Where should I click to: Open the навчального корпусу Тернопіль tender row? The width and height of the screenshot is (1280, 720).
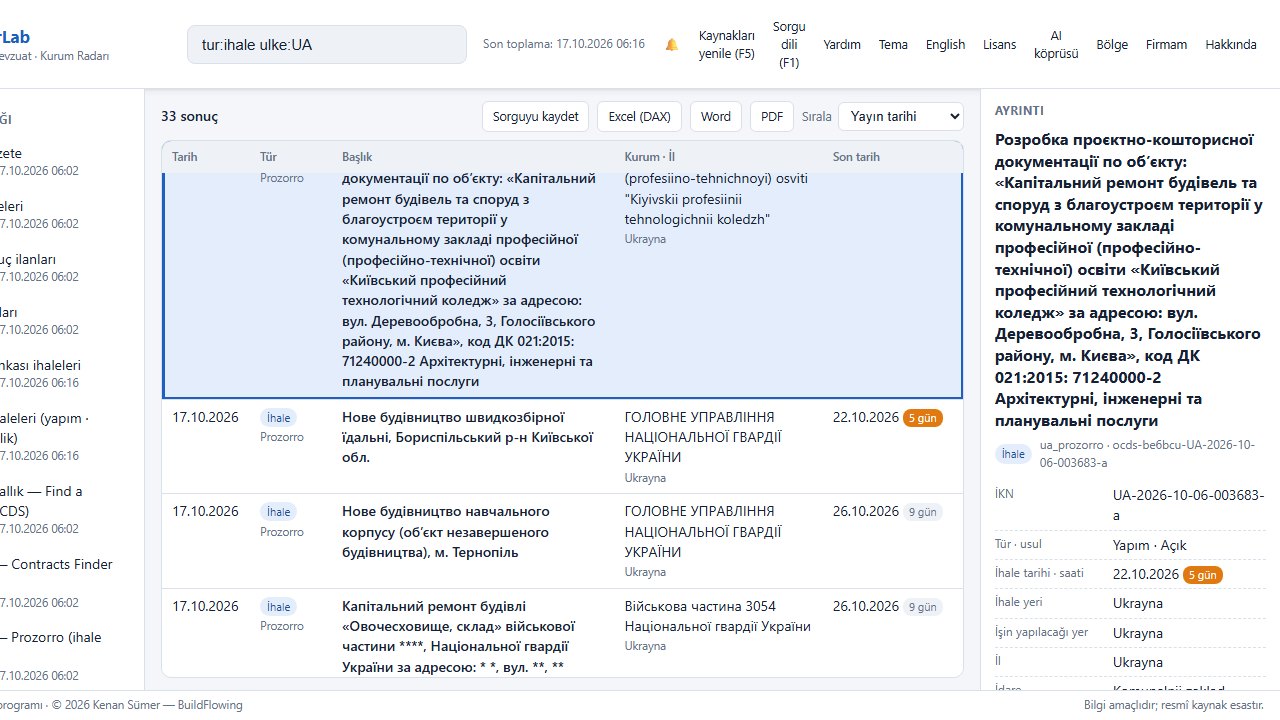[562, 541]
